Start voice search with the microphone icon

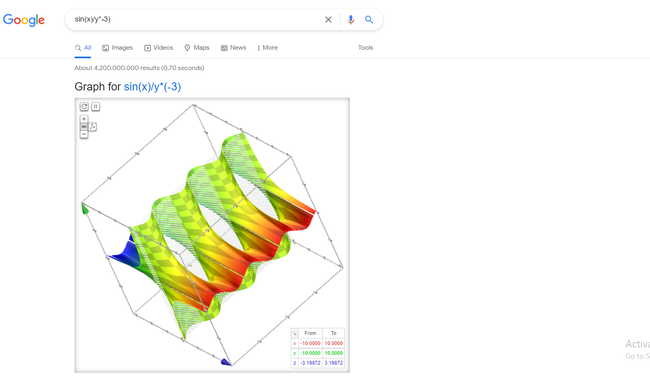click(x=351, y=19)
